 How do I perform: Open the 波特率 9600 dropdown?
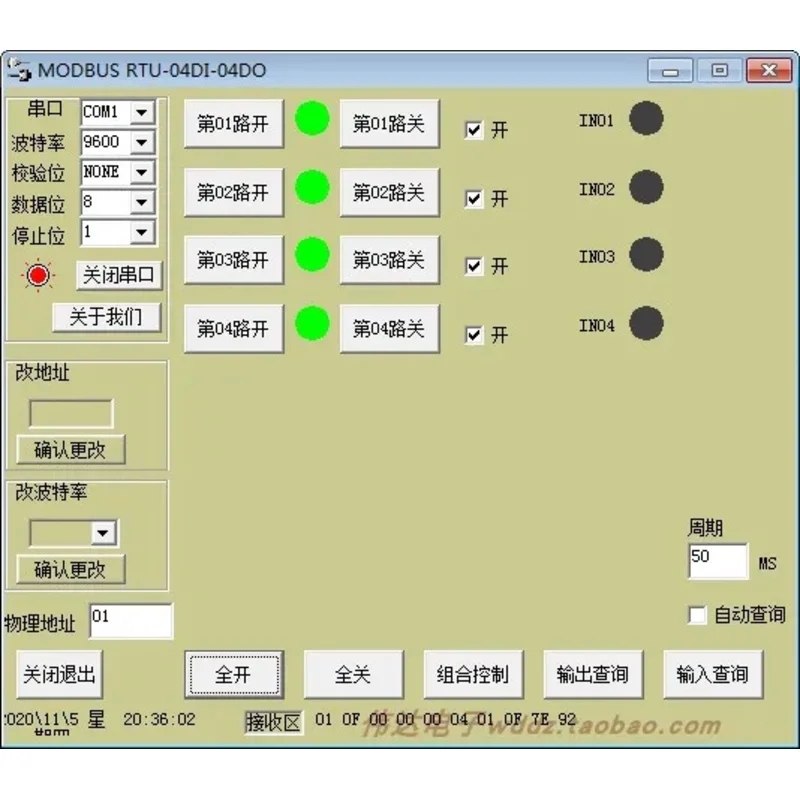142,142
